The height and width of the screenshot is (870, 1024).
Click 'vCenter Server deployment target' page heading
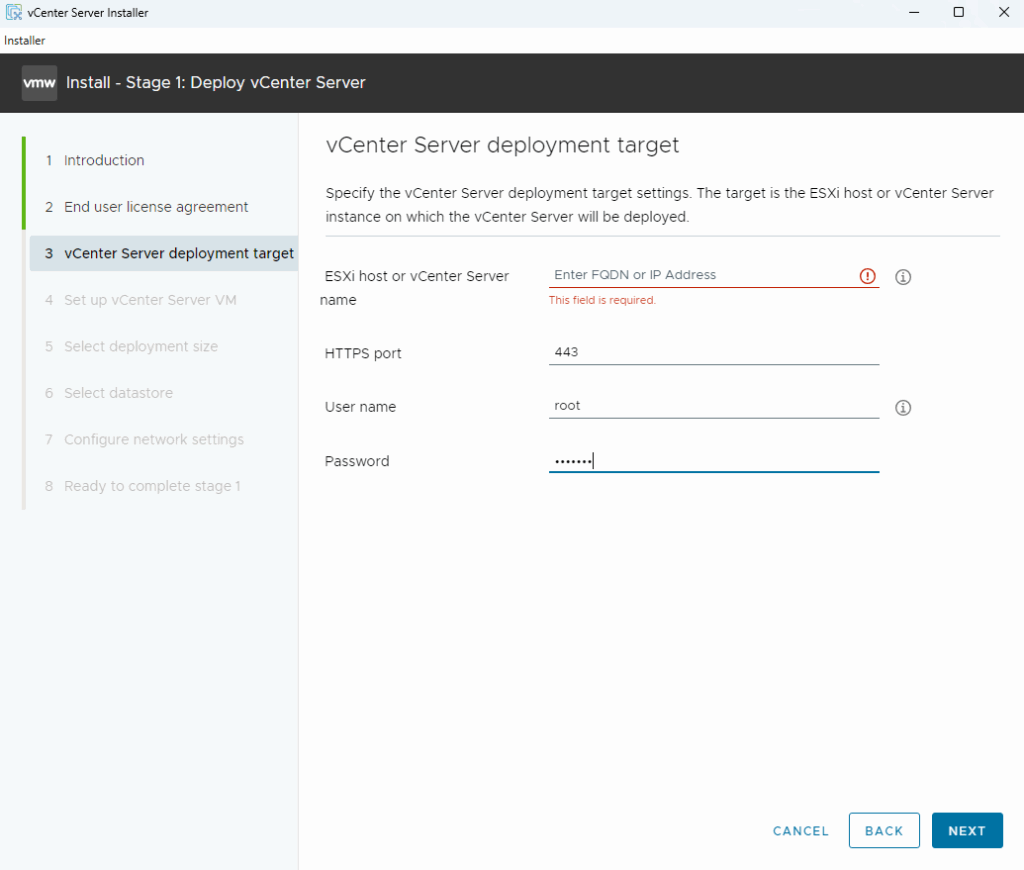click(502, 145)
